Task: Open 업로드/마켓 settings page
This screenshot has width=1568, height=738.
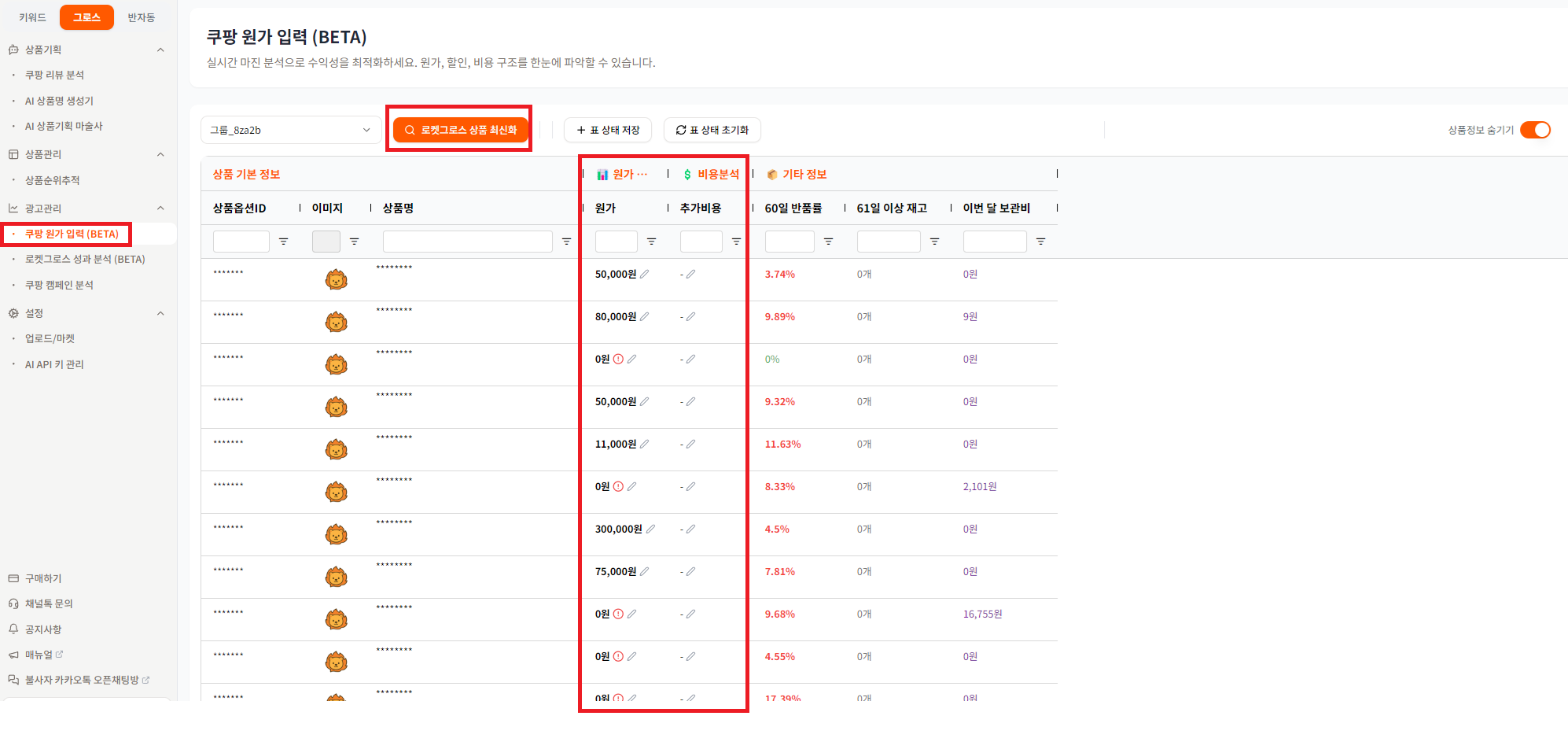Action: pos(50,338)
